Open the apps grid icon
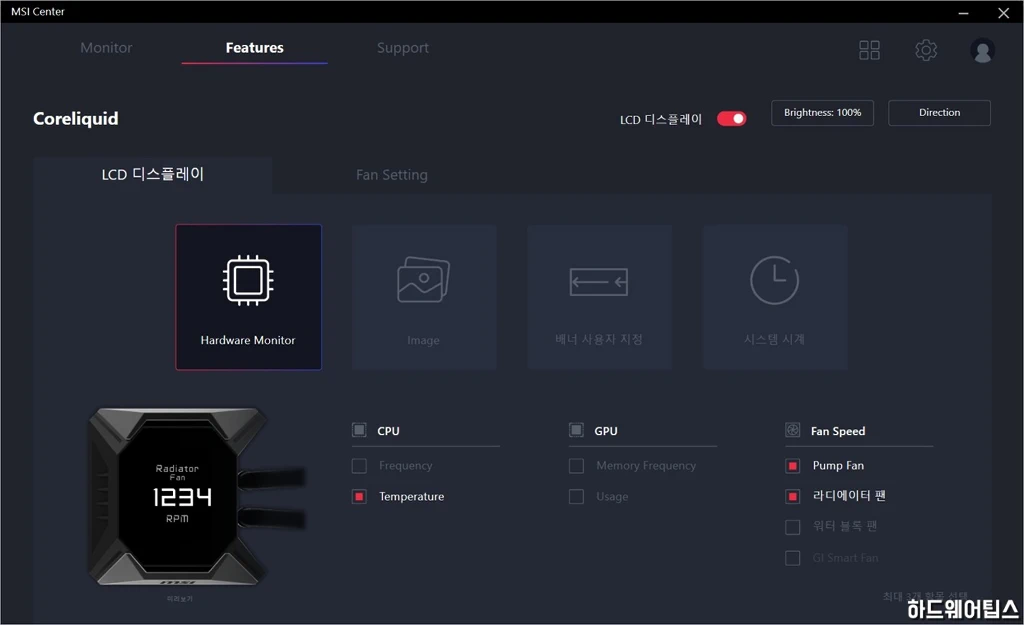The height and width of the screenshot is (625, 1024). tap(869, 50)
